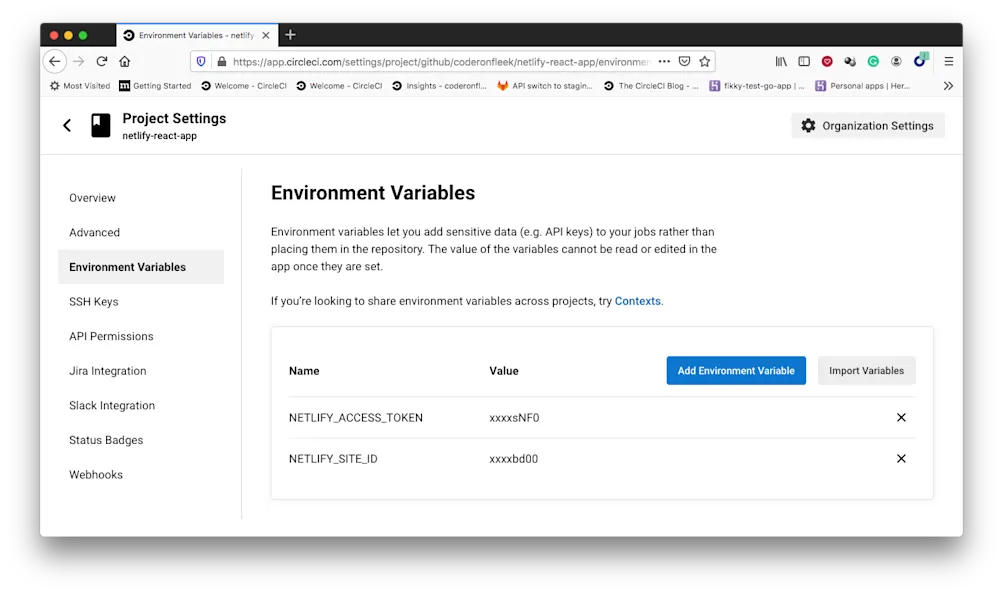Click the Import Variables button
Image resolution: width=1003 pixels, height=594 pixels.
coord(867,370)
